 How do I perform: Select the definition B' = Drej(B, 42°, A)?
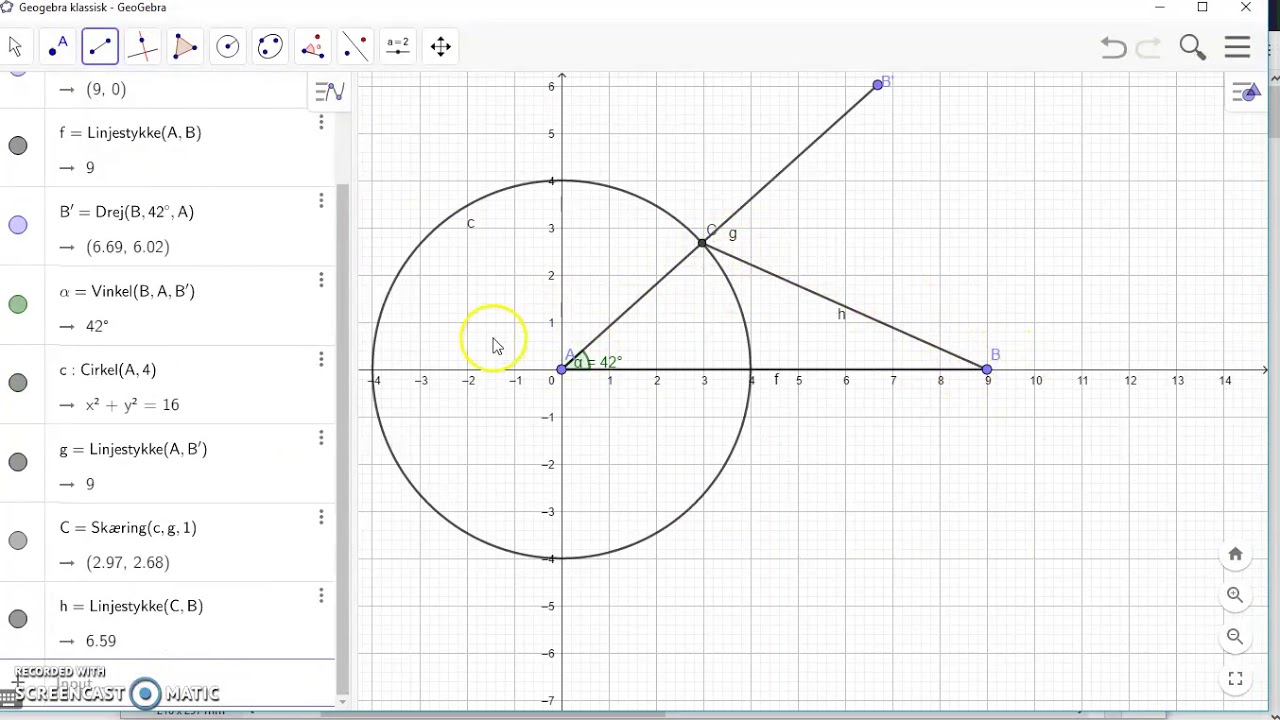point(127,212)
